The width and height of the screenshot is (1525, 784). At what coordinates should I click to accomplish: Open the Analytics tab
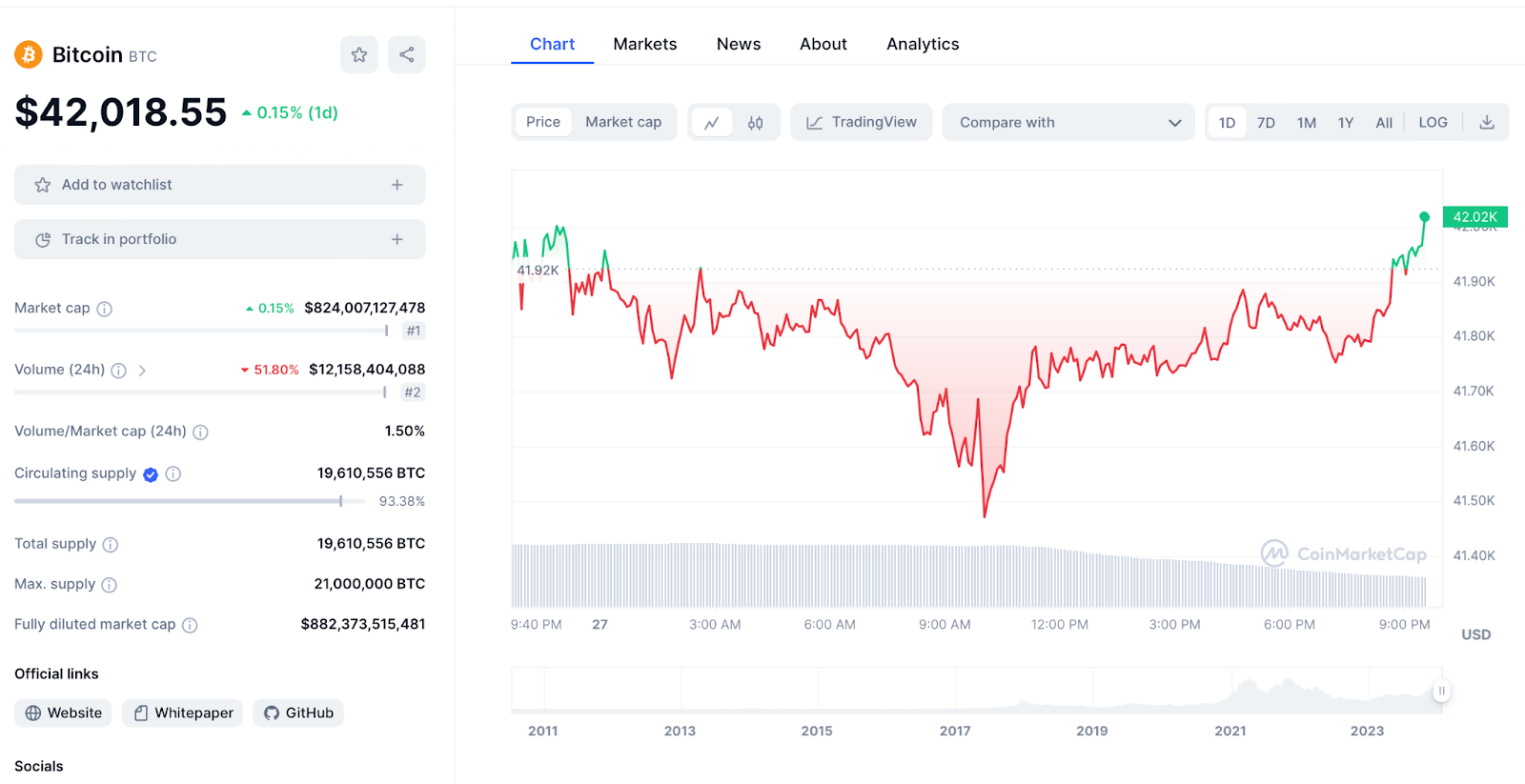pos(923,44)
